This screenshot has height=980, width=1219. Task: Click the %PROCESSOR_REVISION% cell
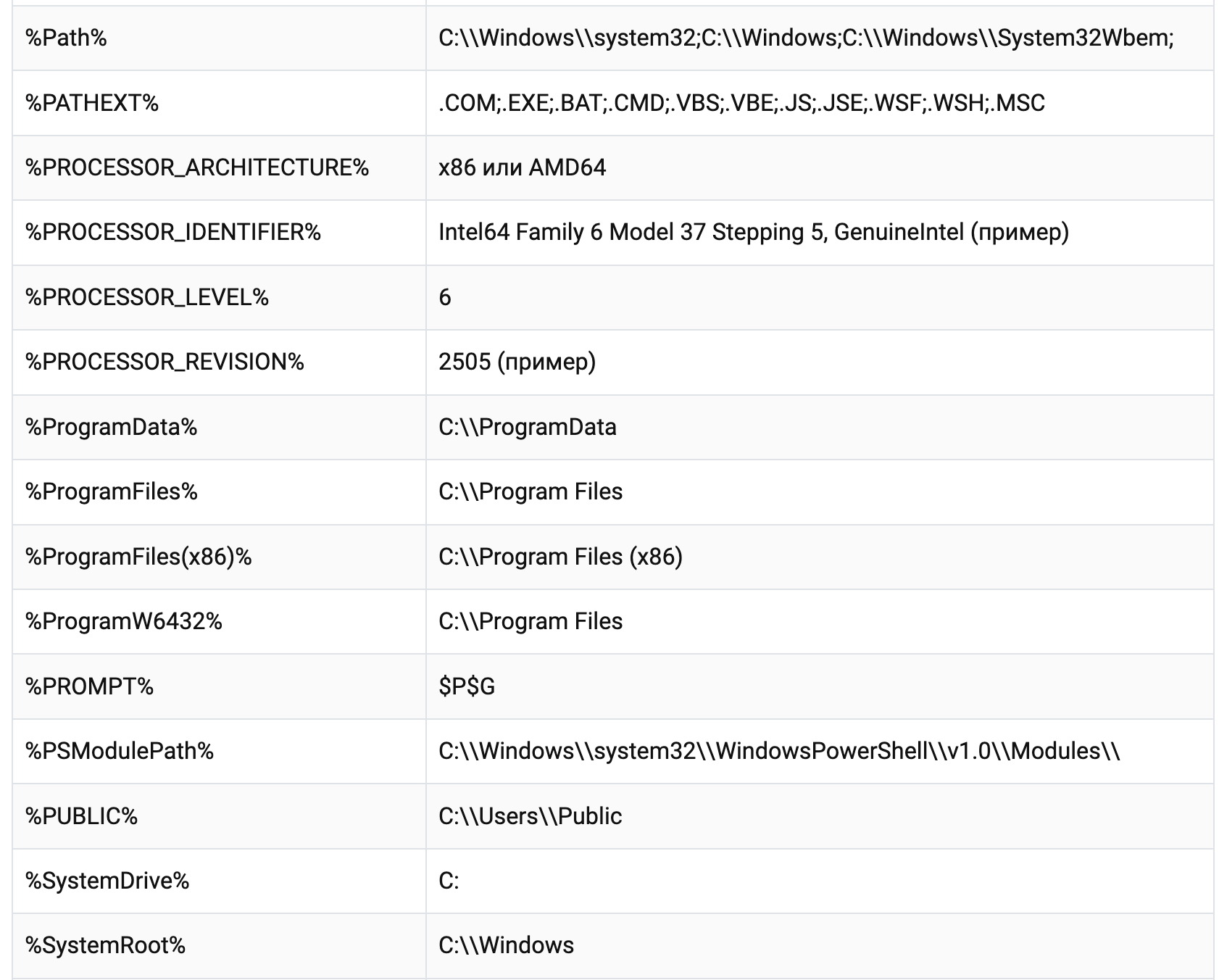tap(165, 362)
